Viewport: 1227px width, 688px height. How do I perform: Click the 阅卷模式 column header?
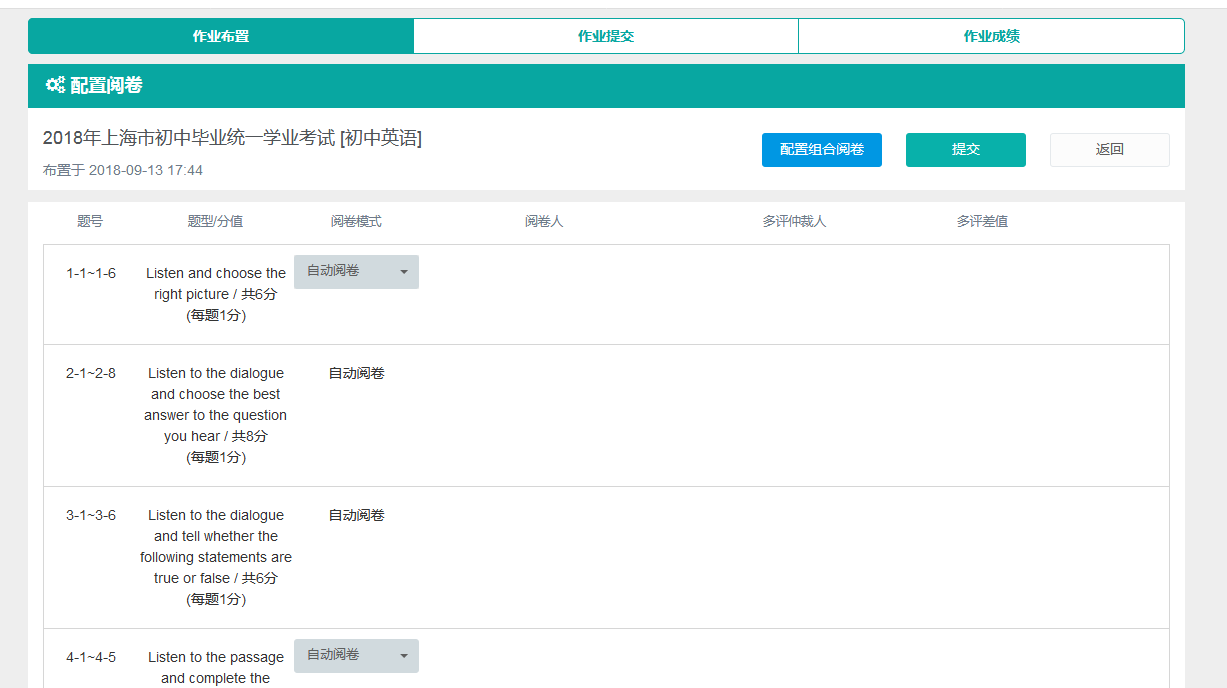[x=356, y=221]
